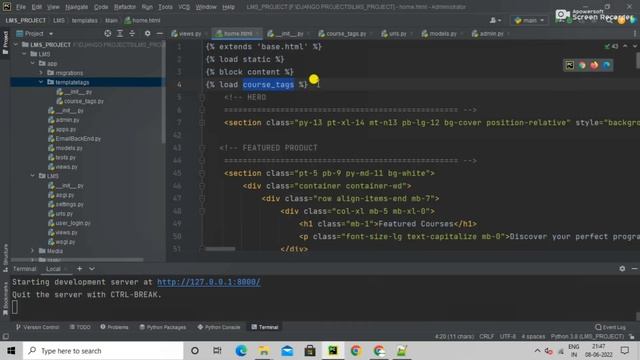This screenshot has height=360, width=640.
Task: Toggle fold on HERO comment at line 5
Action: pyautogui.click(x=202, y=97)
